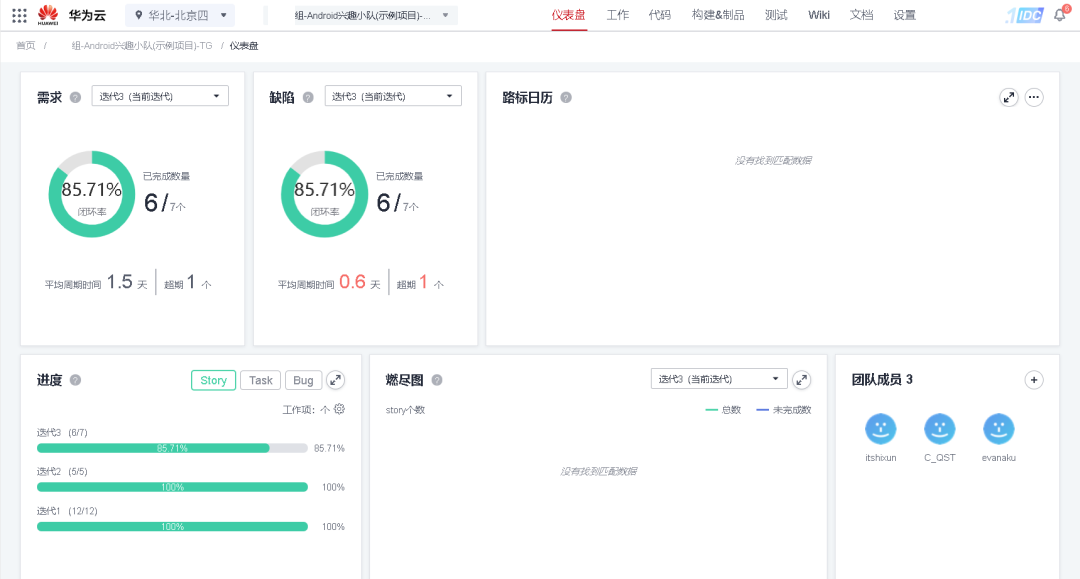This screenshot has height=579, width=1080.
Task: Click 迭代2 (5/5) label
Action: coord(62,472)
